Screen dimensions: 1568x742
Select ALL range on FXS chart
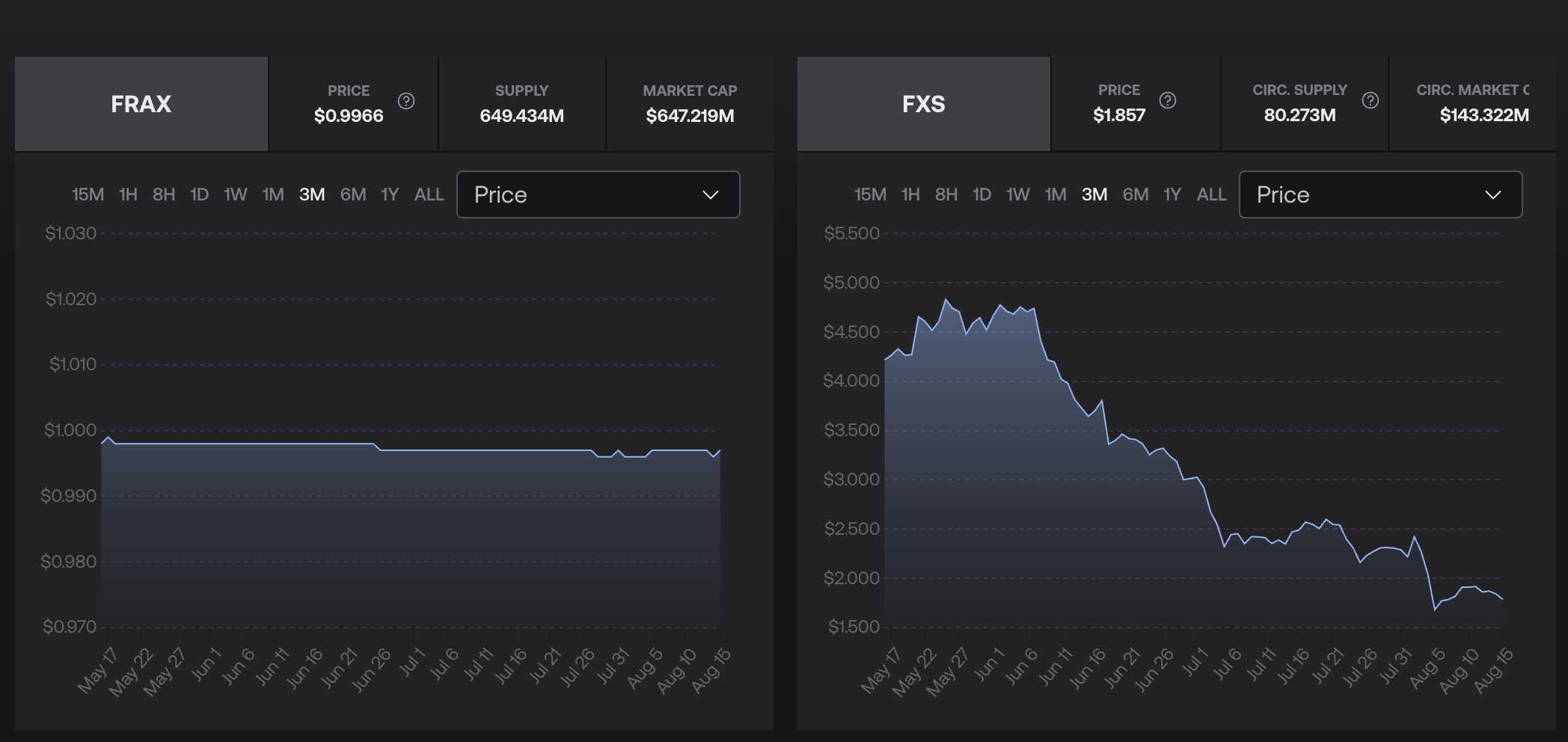coord(1212,194)
